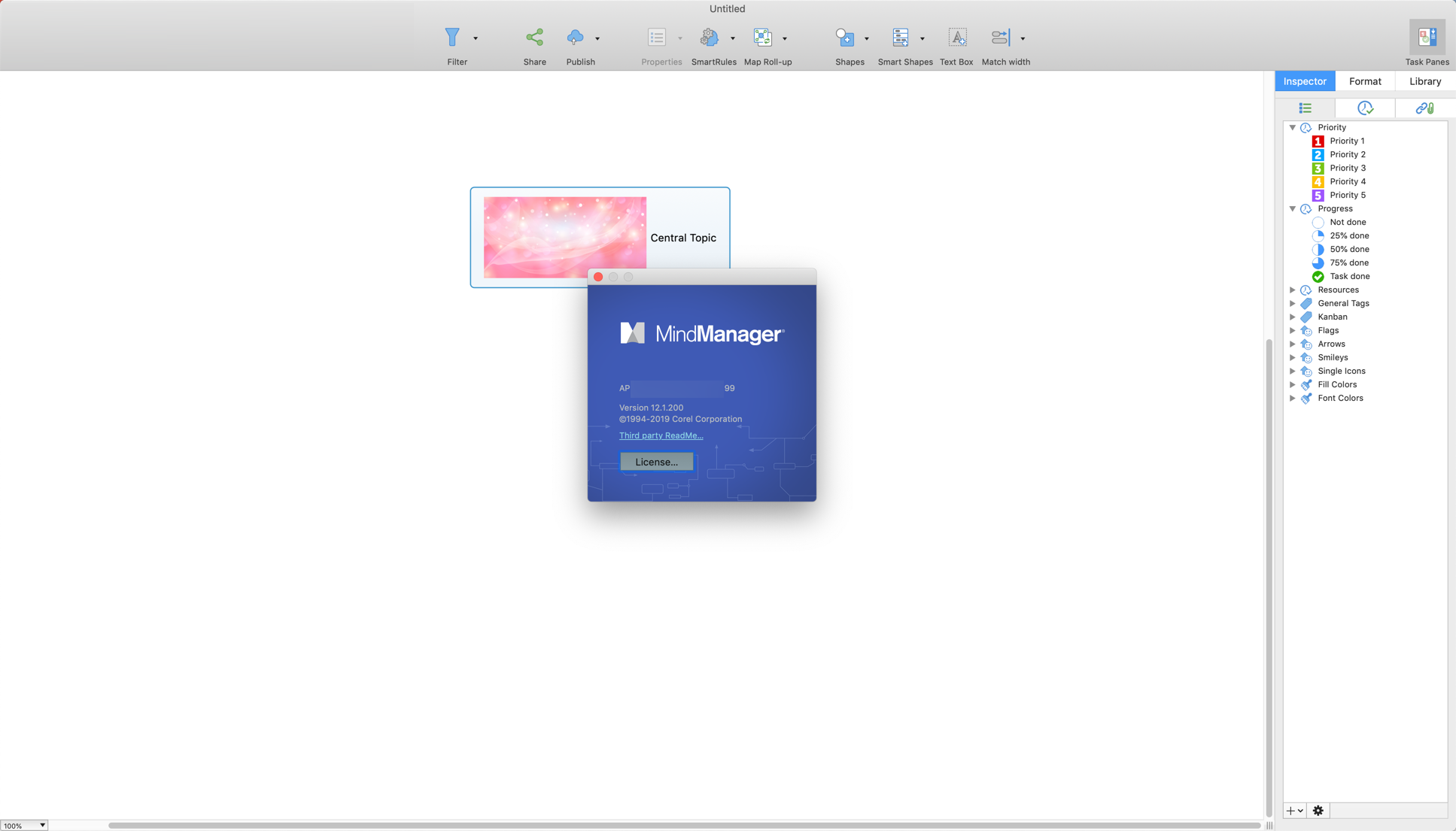The height and width of the screenshot is (831, 1456).
Task: Click the Filter tool icon
Action: (x=453, y=37)
